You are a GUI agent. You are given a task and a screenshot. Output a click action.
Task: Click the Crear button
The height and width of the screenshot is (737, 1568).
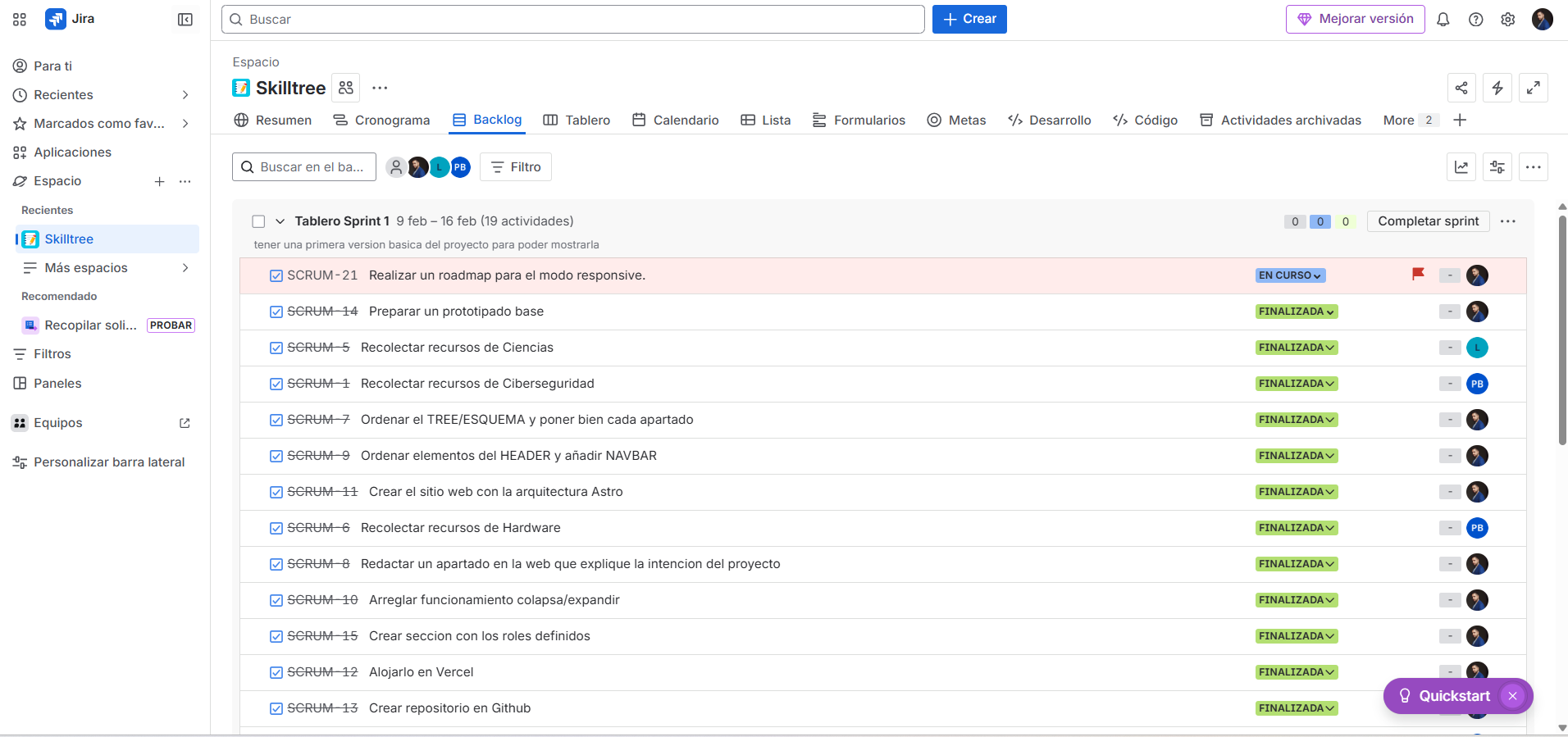pyautogui.click(x=969, y=19)
